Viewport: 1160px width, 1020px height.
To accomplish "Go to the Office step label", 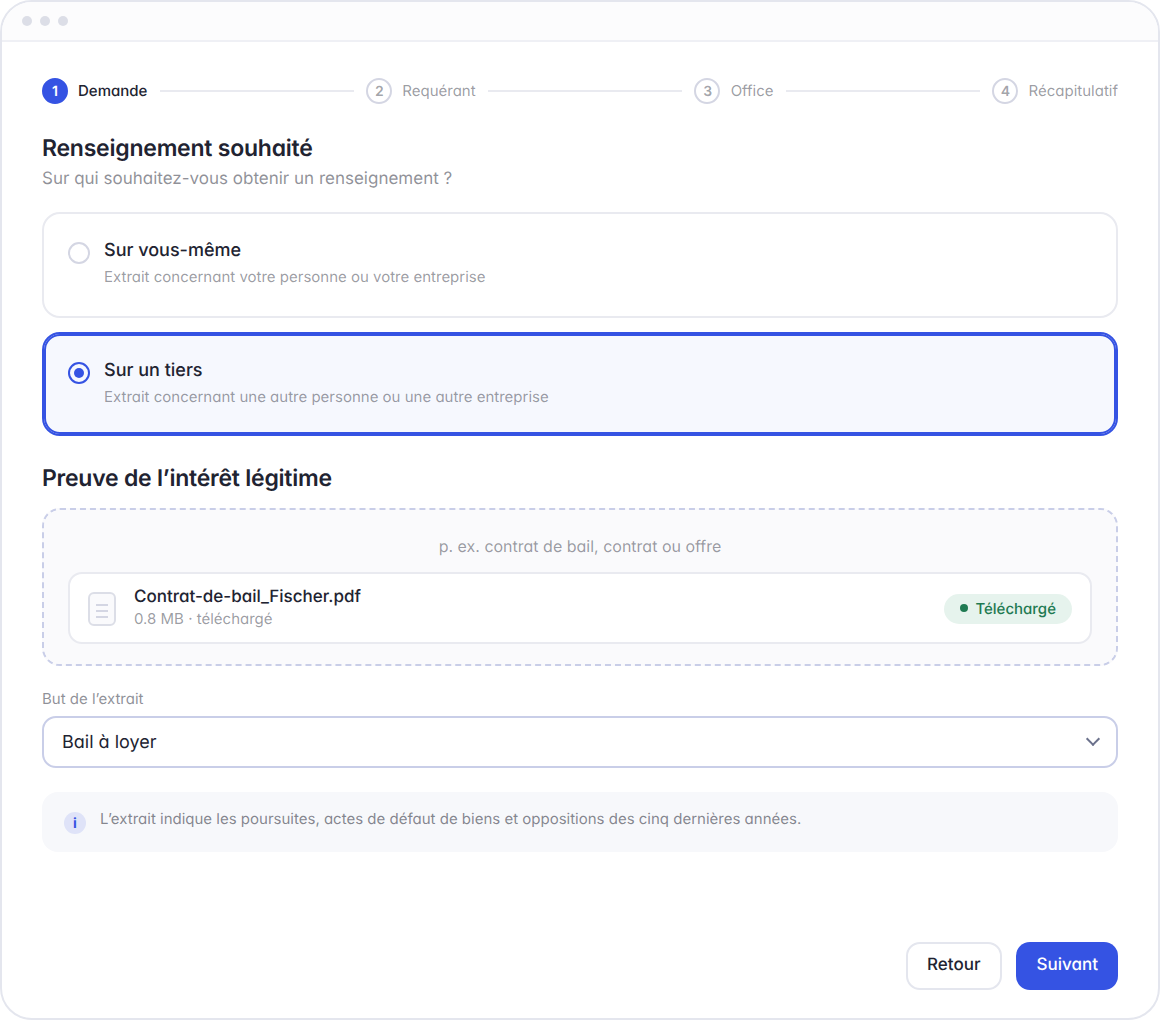I will [x=752, y=91].
